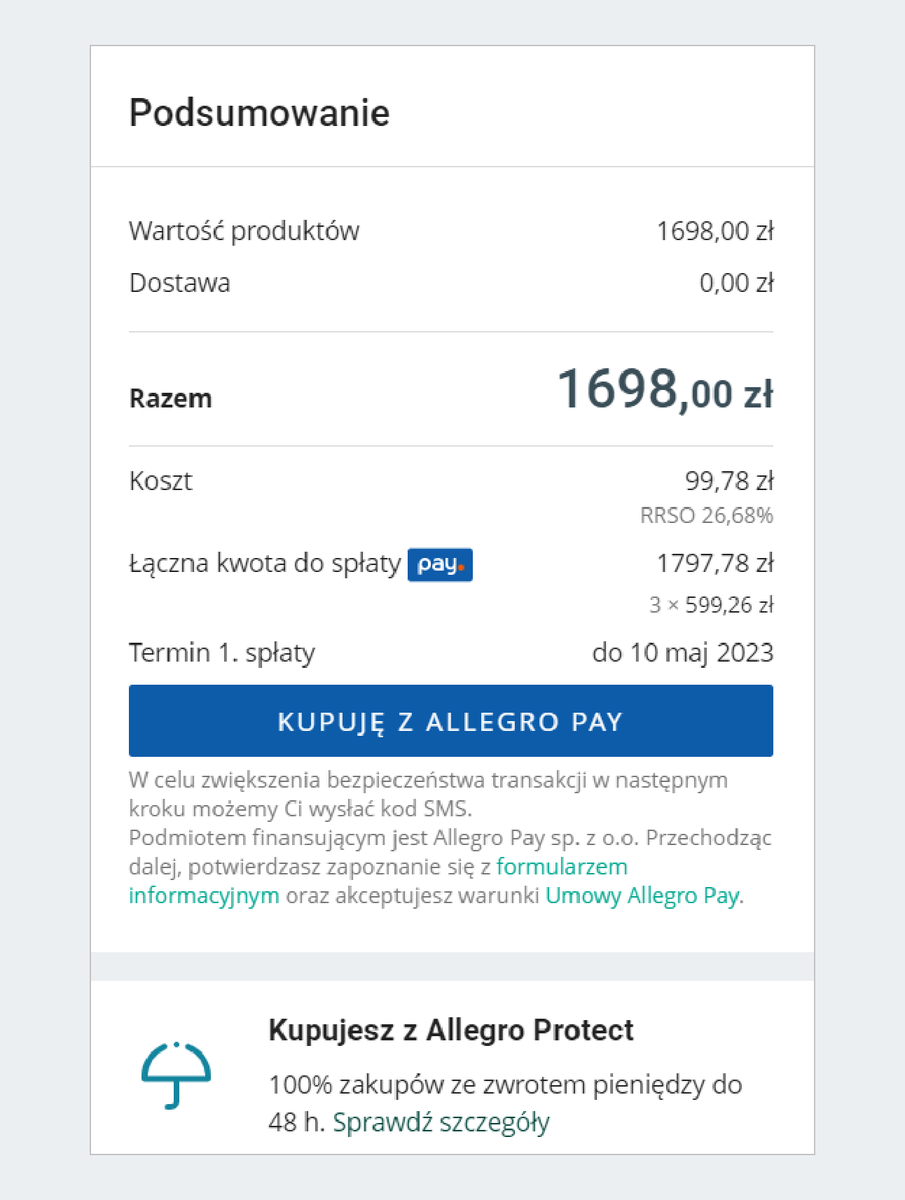Click the Łączna kwota do spłaty label
Image resolution: width=905 pixels, height=1200 pixels.
(264, 565)
